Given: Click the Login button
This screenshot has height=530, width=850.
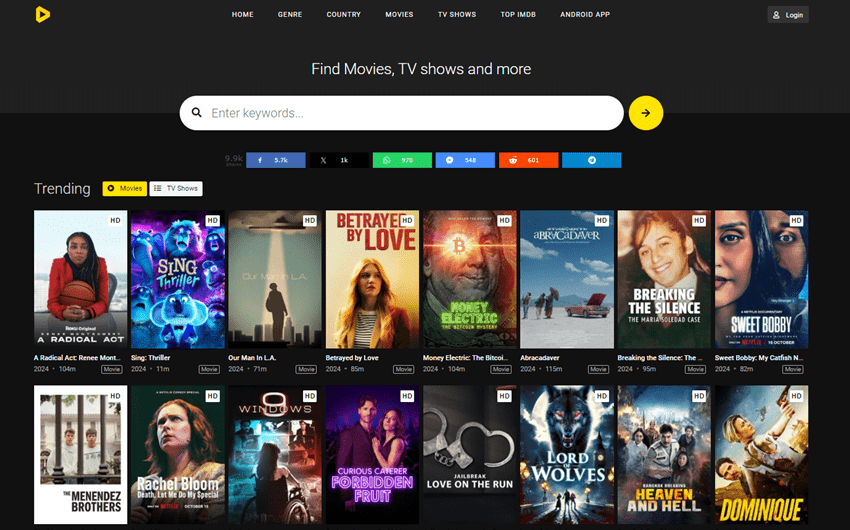Looking at the screenshot, I should tap(788, 15).
